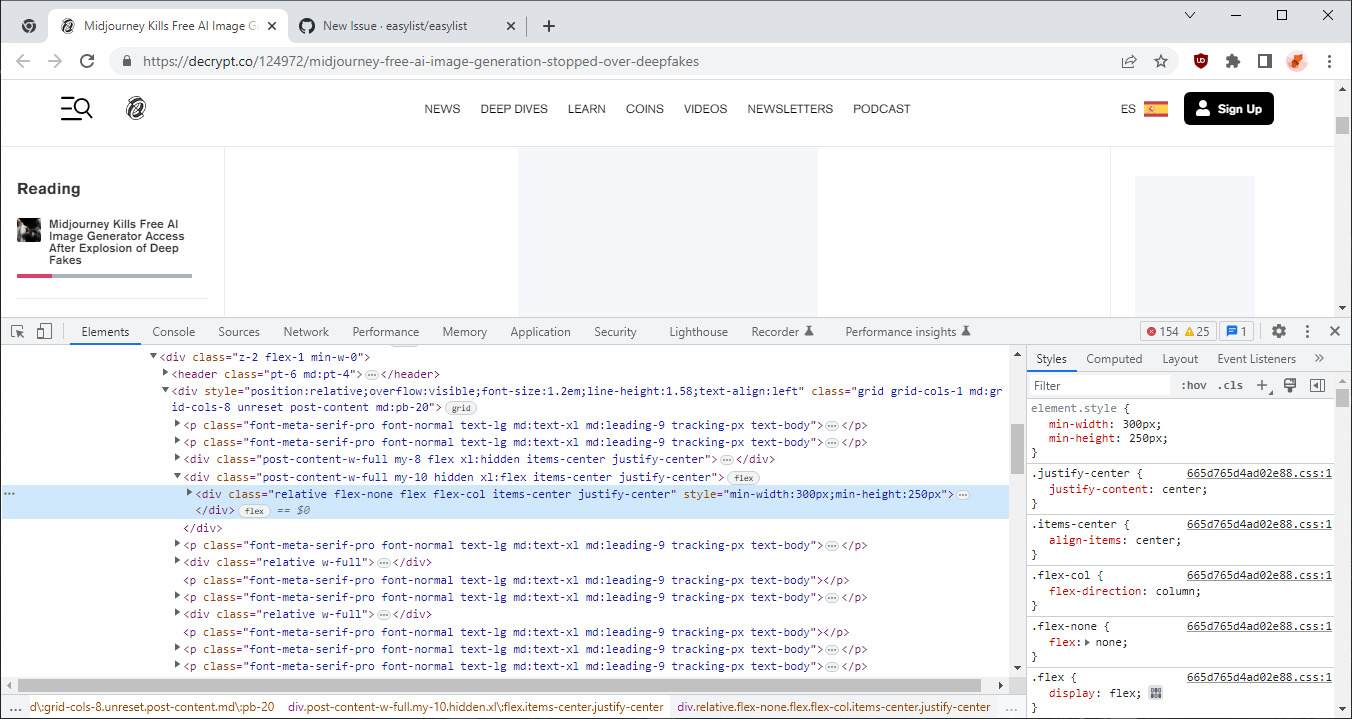Toggle the .cls element classes pane
The image size is (1352, 719).
pos(1230,385)
